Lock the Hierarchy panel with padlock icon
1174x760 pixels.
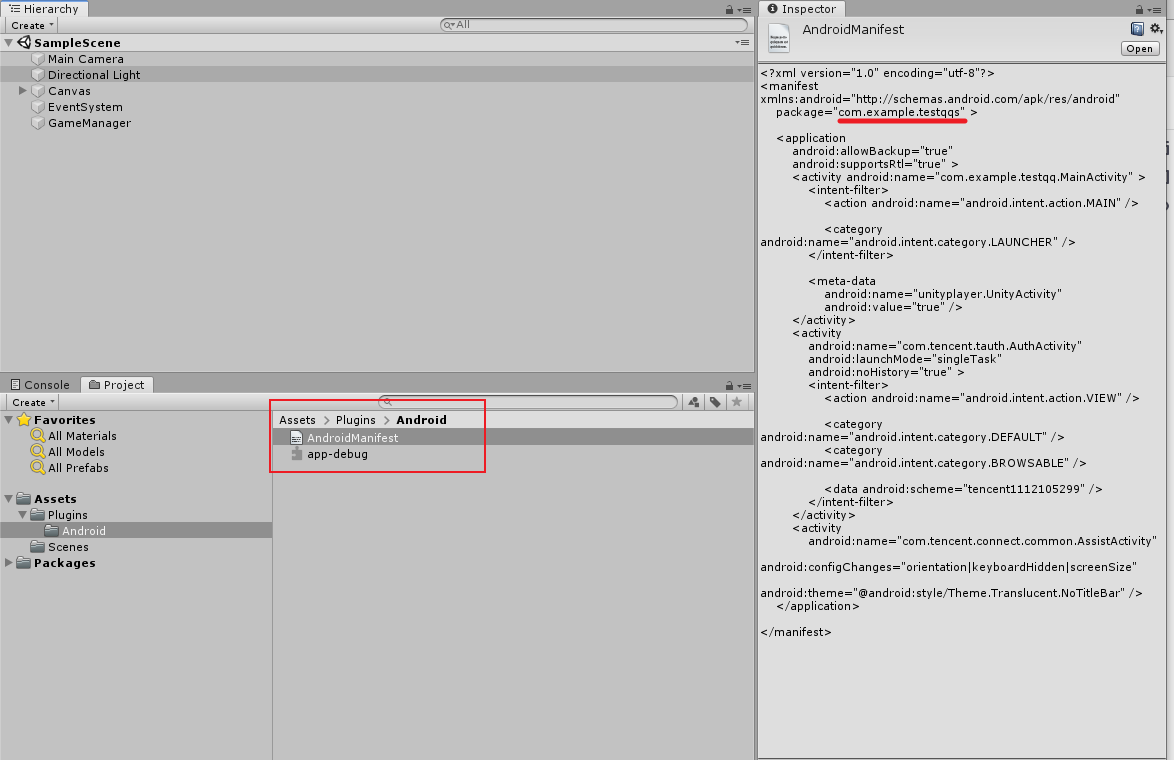[x=729, y=10]
